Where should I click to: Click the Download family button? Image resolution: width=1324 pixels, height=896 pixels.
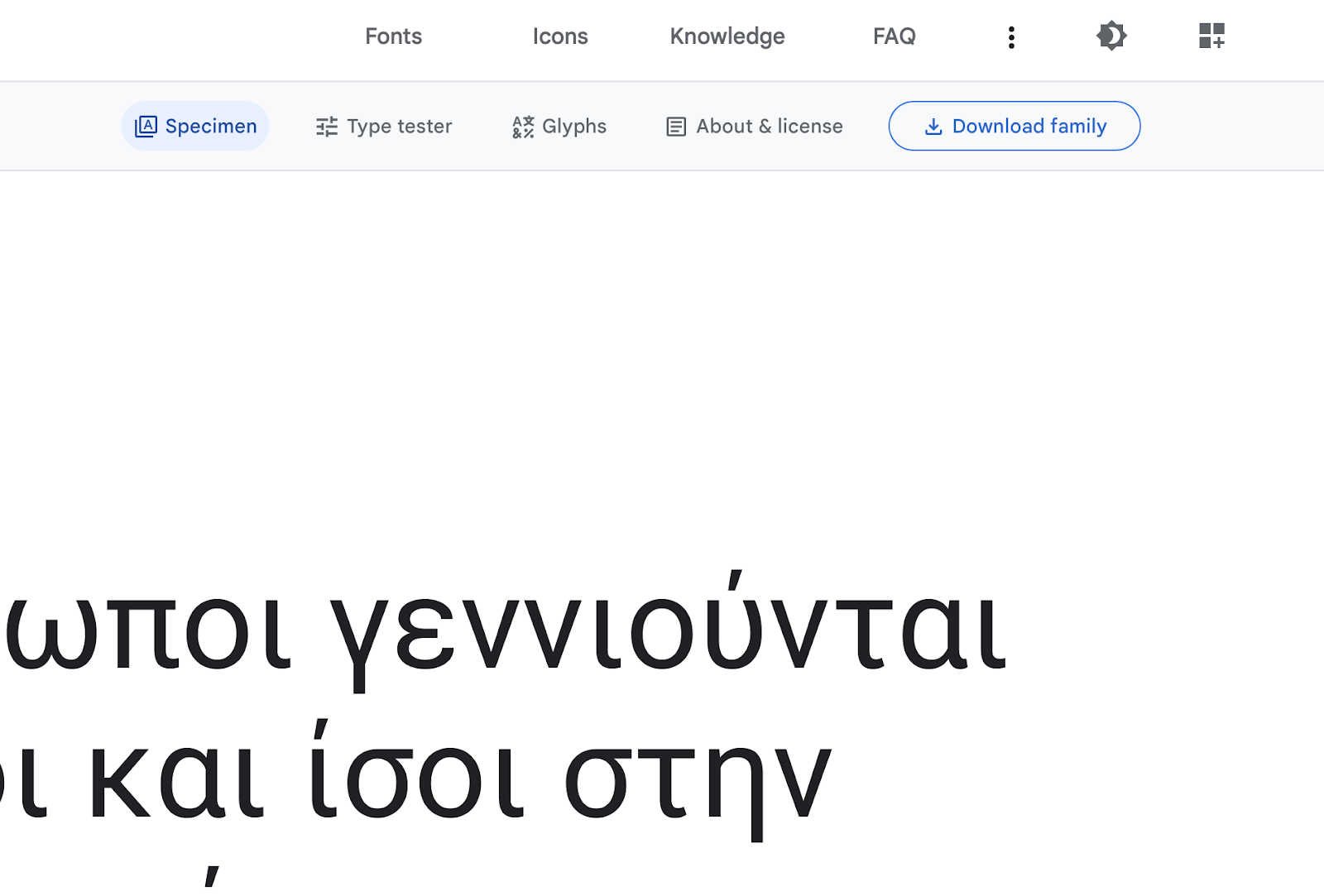pyautogui.click(x=1015, y=126)
